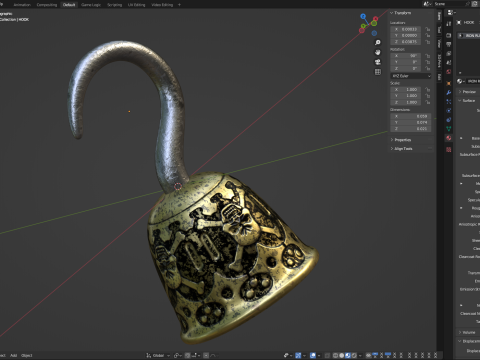Open the Scene properties tab icon

coord(449,62)
